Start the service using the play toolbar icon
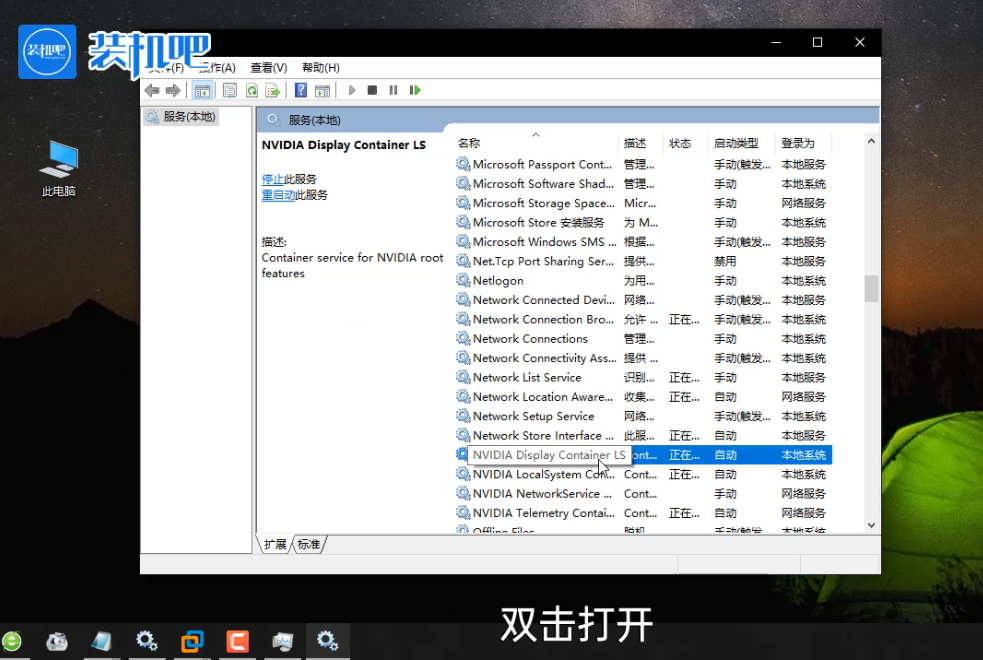The height and width of the screenshot is (660, 983). point(352,90)
